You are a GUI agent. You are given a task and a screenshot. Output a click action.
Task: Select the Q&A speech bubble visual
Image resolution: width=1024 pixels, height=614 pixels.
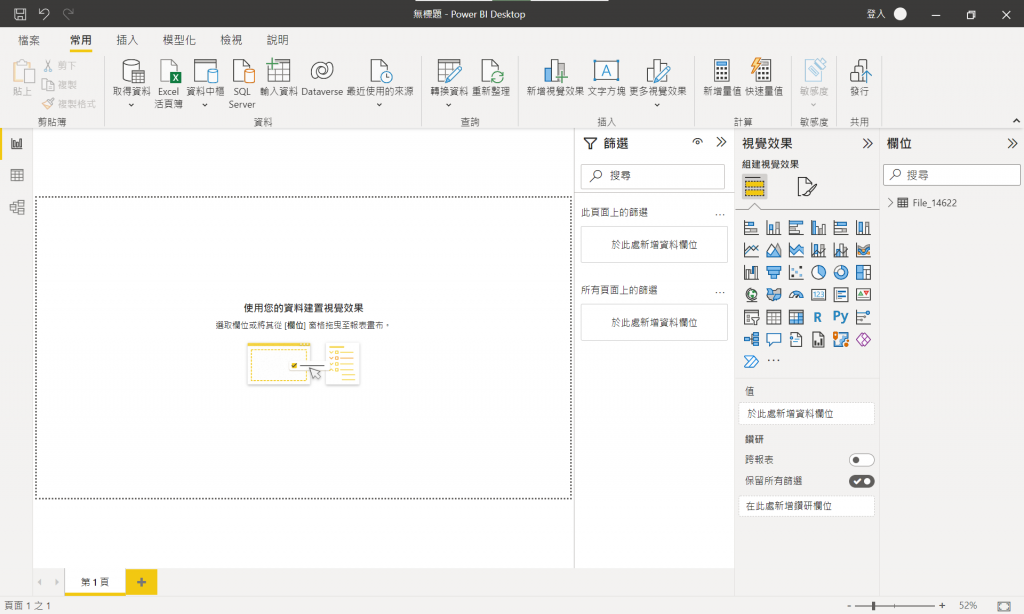tap(773, 340)
